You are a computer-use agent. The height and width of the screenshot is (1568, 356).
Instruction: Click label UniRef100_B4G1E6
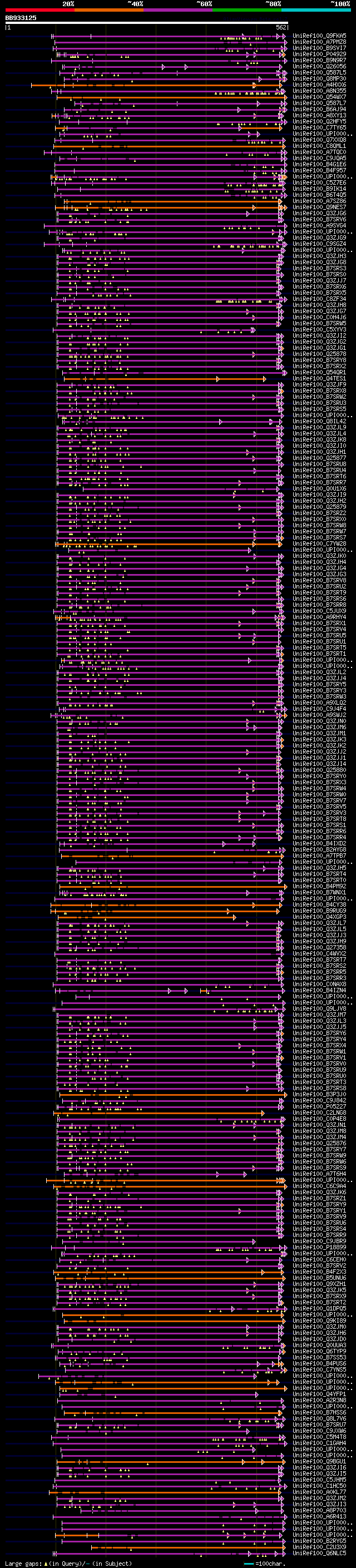tap(319, 164)
